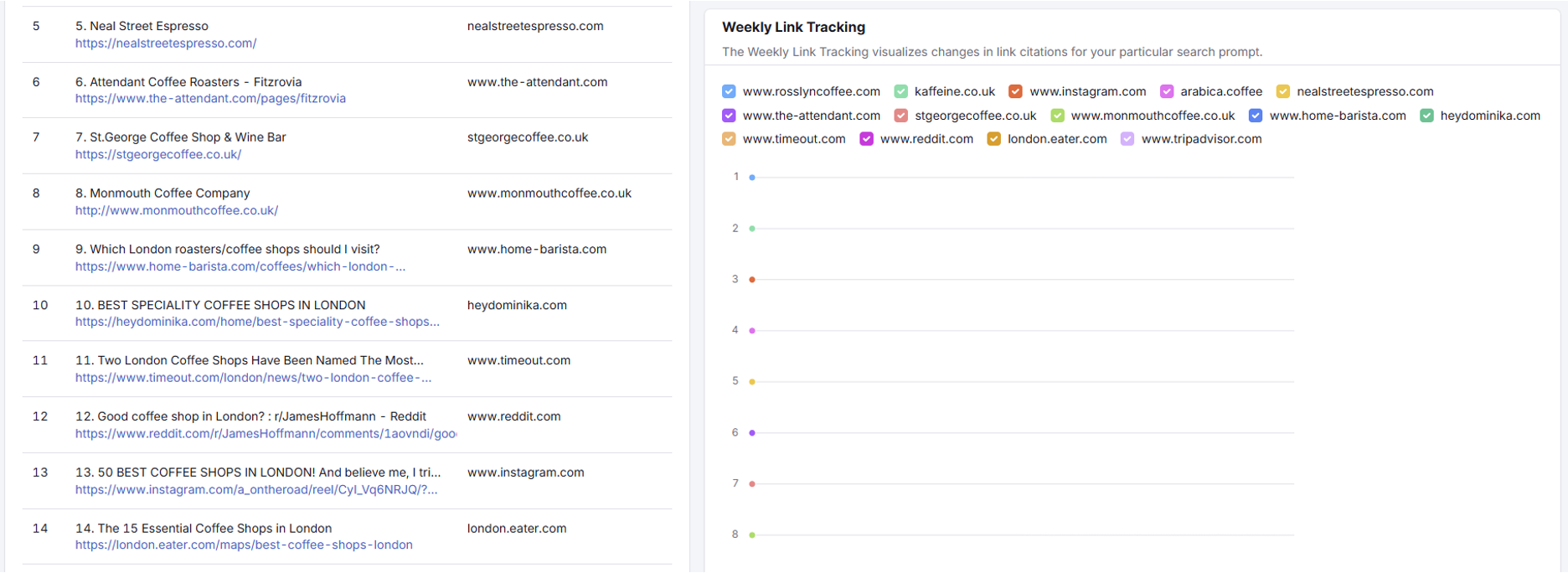Open the heydominika speciality coffee link
The image size is (1568, 573).
[x=257, y=322]
